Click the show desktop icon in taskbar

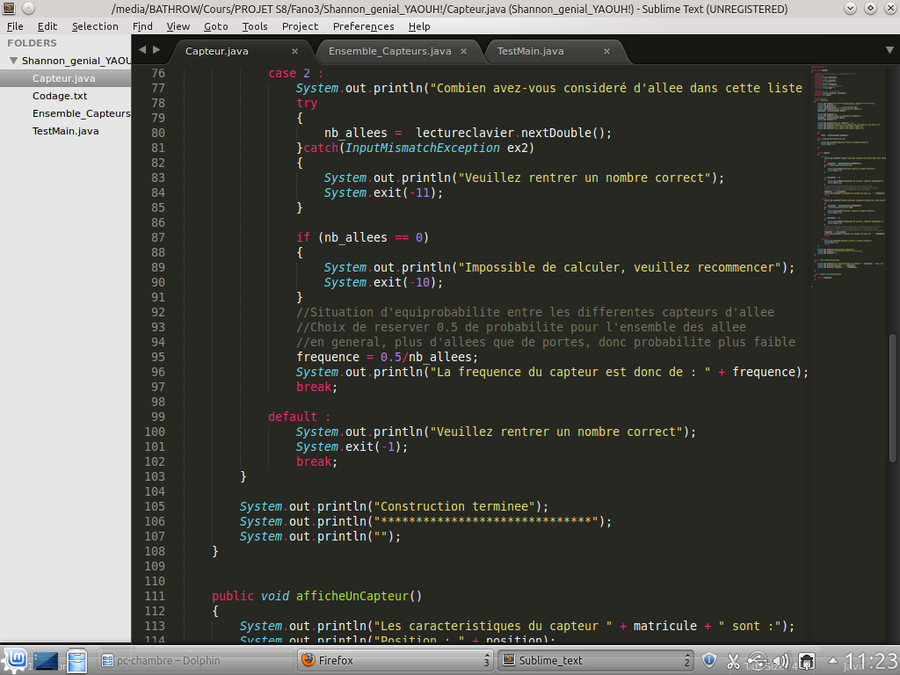coord(46,660)
